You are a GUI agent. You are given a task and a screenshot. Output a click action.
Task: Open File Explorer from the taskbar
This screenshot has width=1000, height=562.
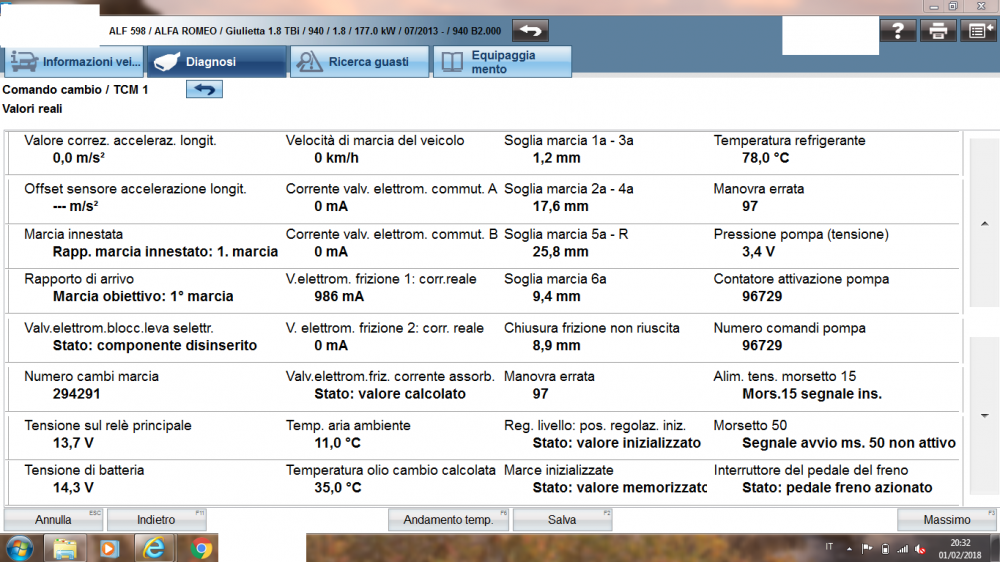click(x=65, y=549)
